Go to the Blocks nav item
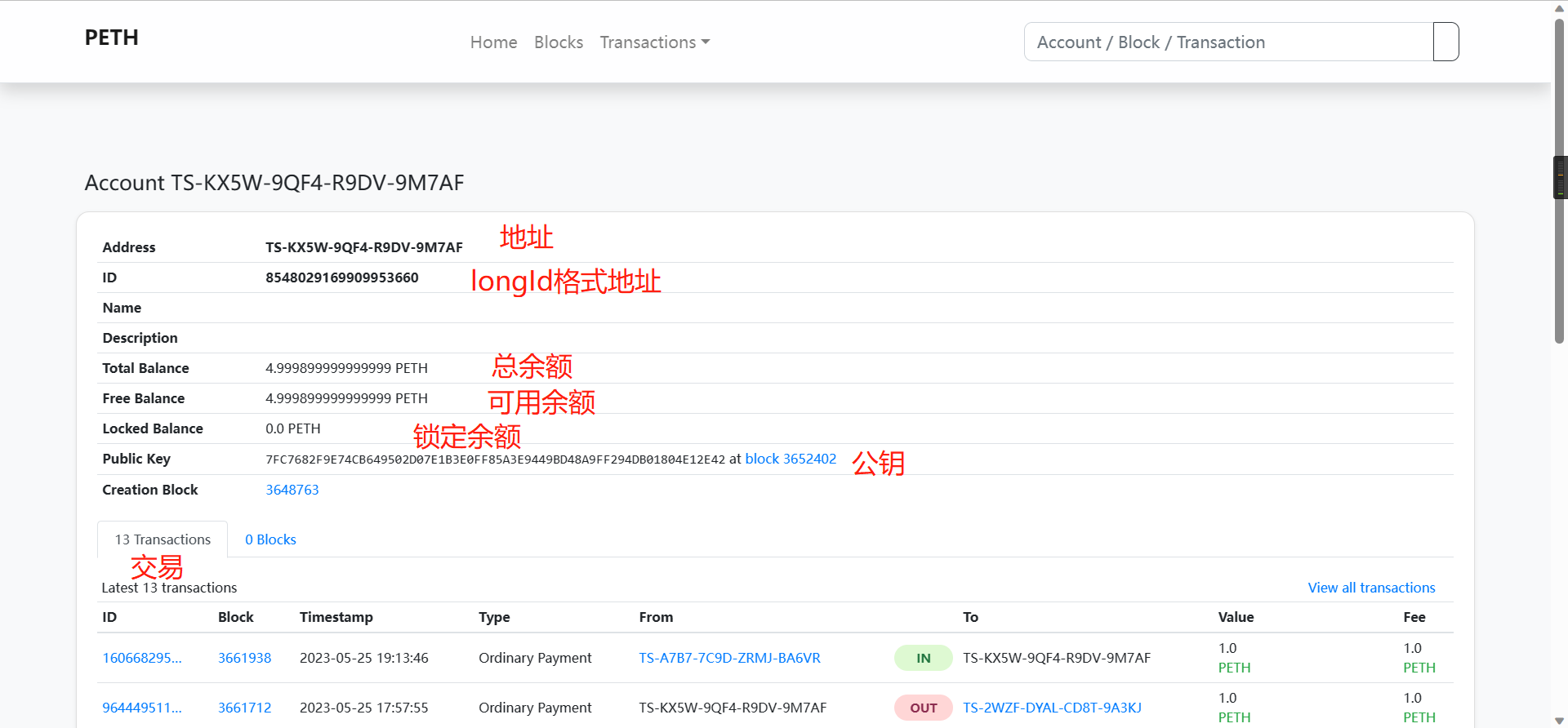Viewport: 1568px width, 728px height. coord(559,42)
